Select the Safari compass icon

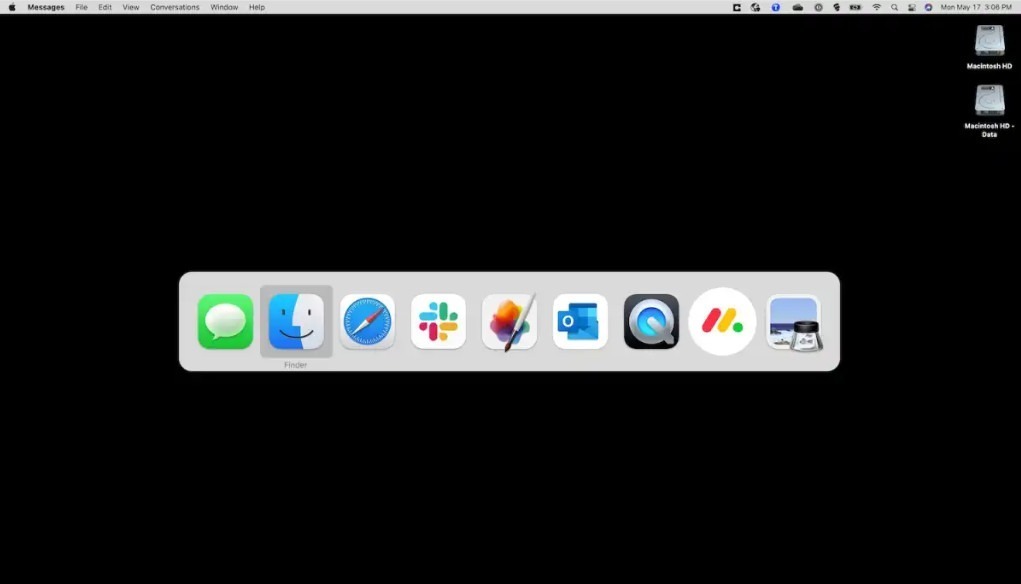tap(367, 322)
